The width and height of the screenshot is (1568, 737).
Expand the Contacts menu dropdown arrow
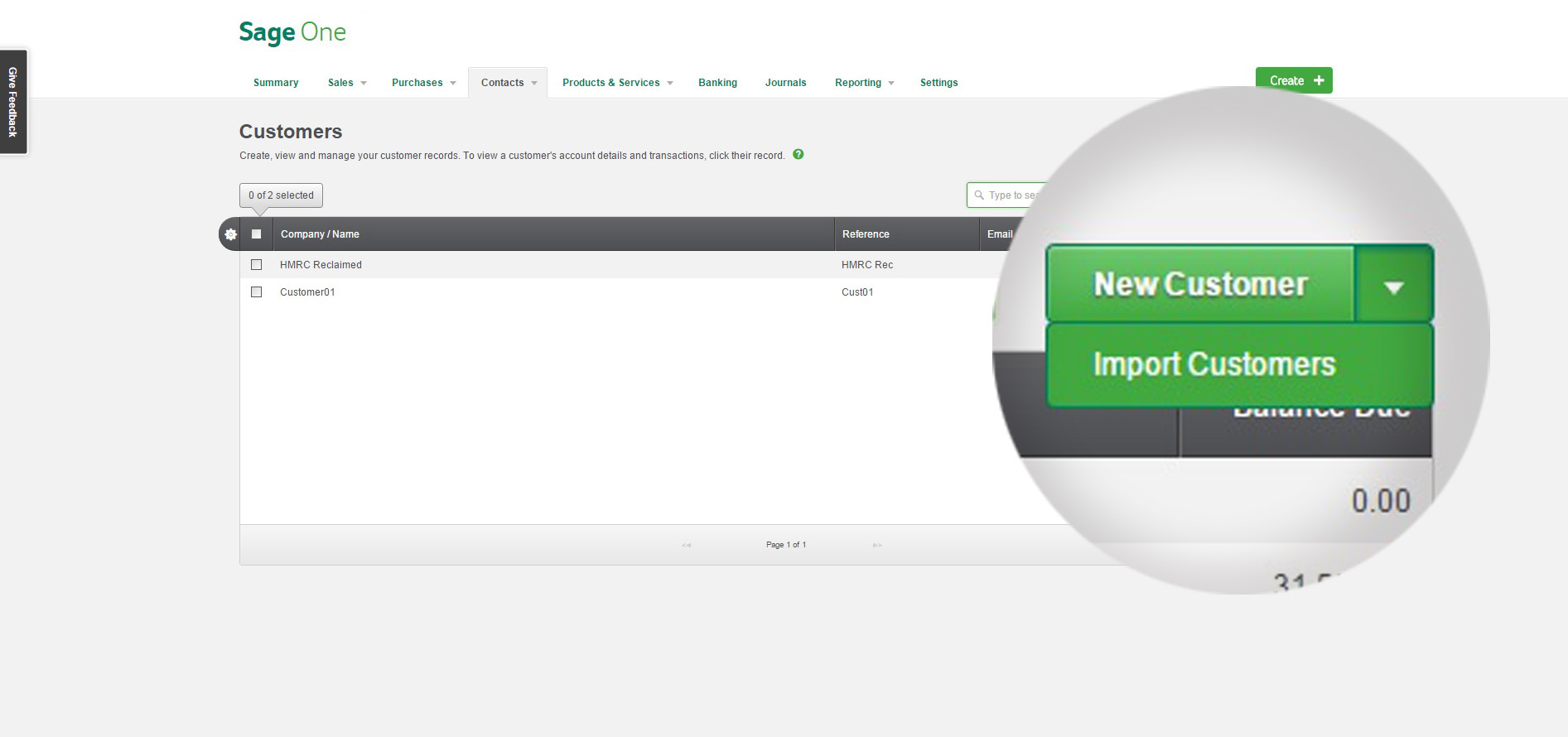tap(534, 83)
